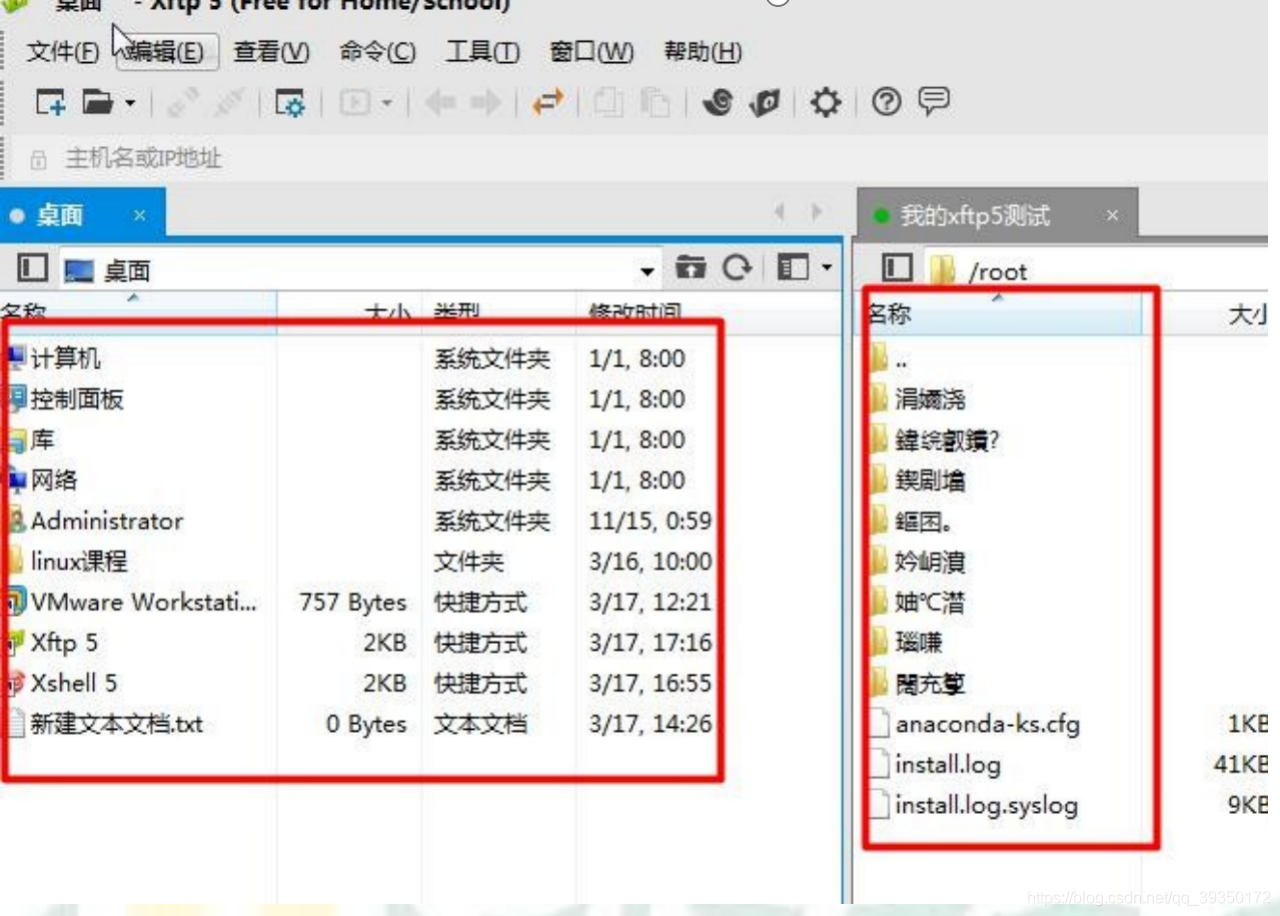
Task: Click the leaf-shaped Xftp toolbar icon
Action: pos(765,102)
